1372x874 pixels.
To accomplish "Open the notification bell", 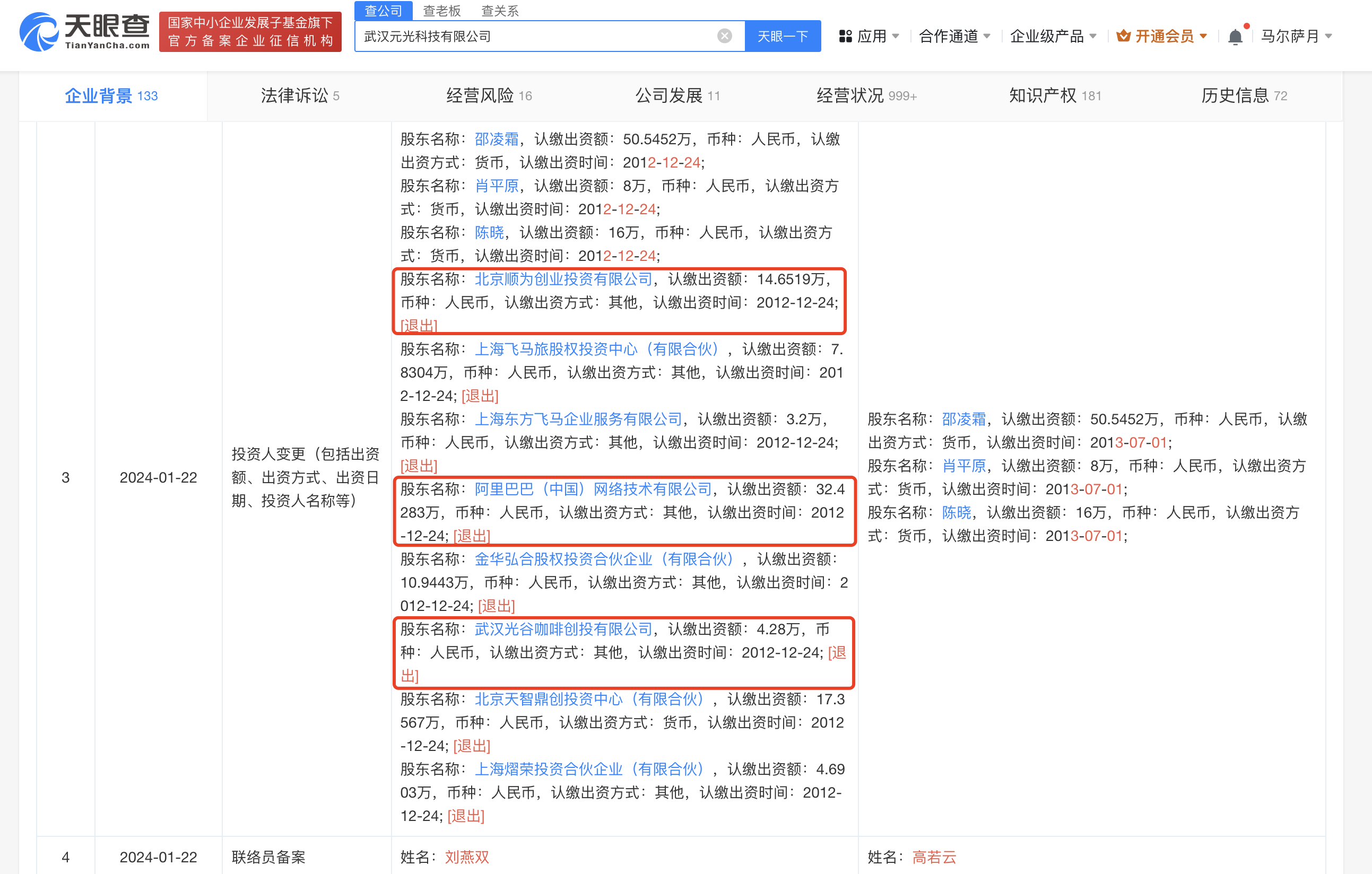I will click(x=1235, y=37).
